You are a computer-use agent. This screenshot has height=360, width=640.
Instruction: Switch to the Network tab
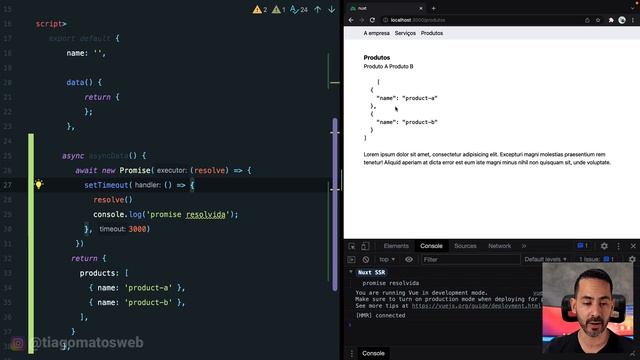click(x=499, y=246)
